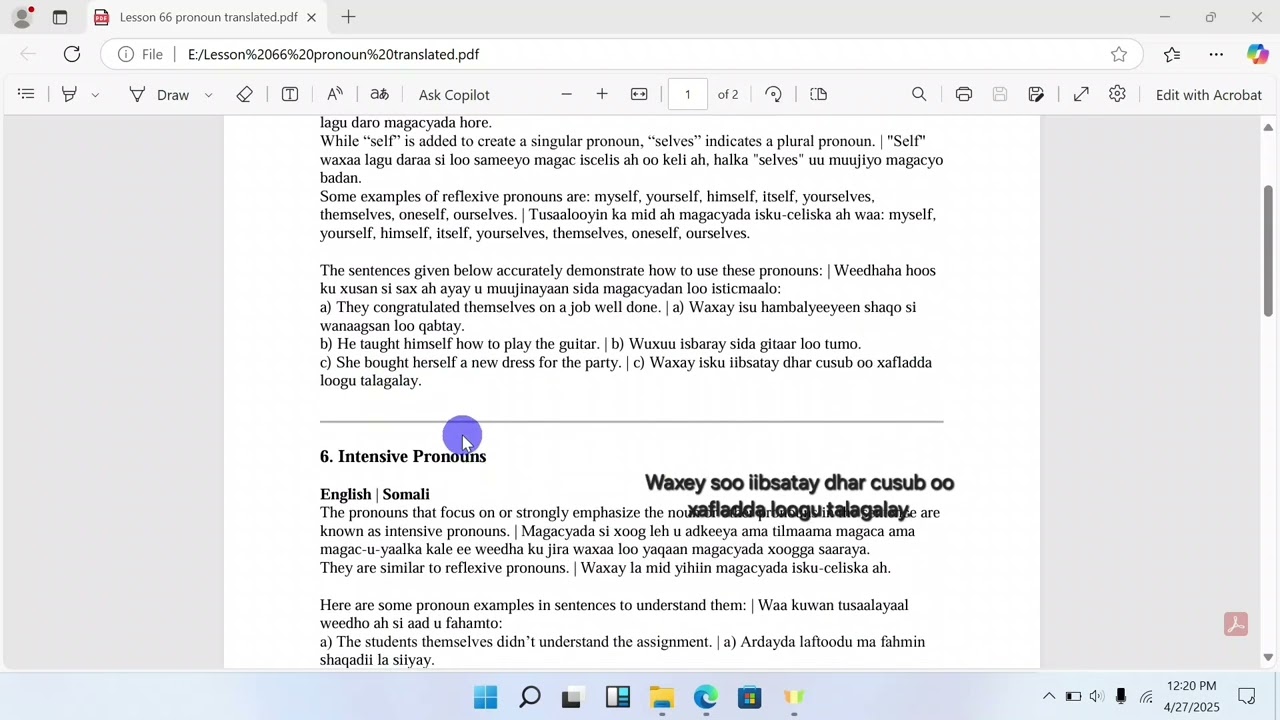The height and width of the screenshot is (720, 1280).
Task: Open the PDF table of contents icon
Action: tap(26, 94)
